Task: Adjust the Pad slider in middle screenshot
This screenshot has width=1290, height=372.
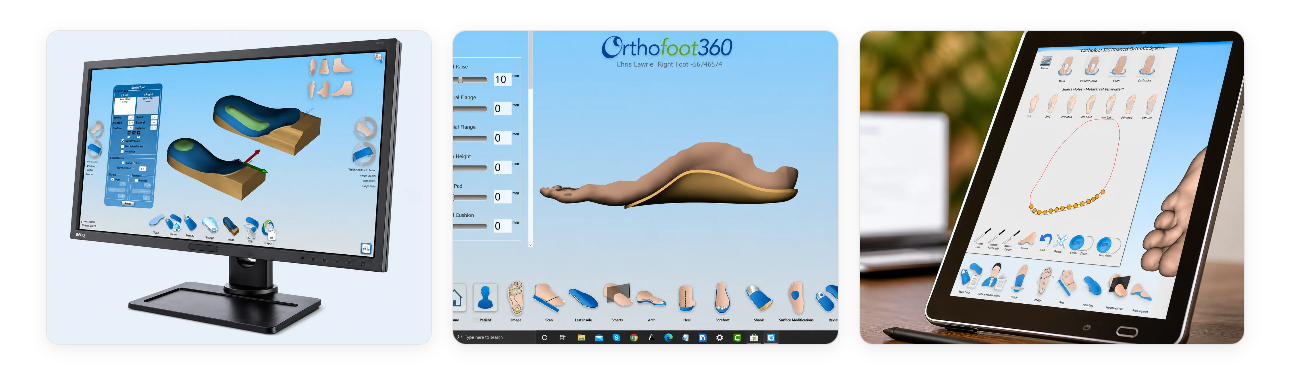Action: coord(470,198)
